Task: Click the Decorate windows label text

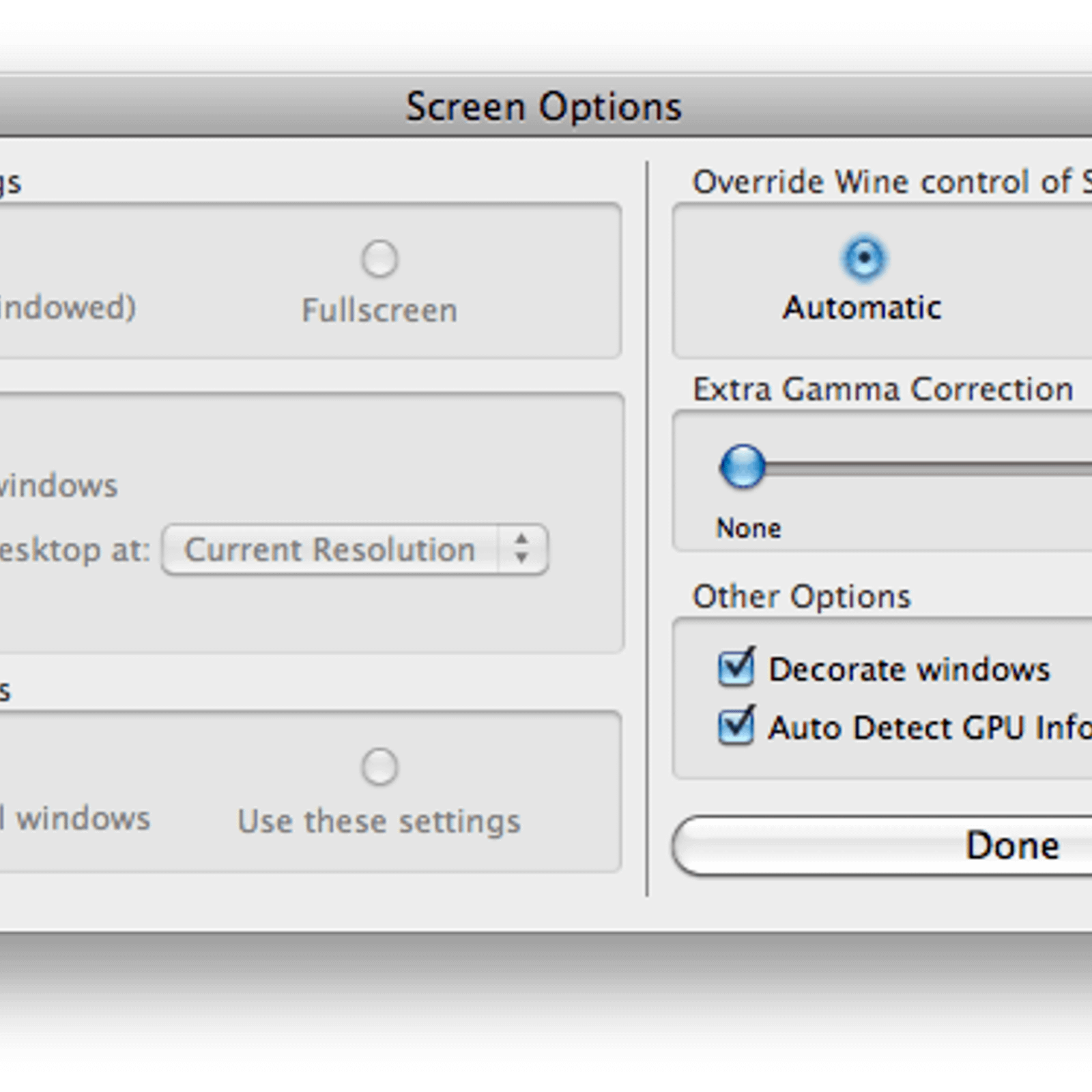Action: [909, 670]
